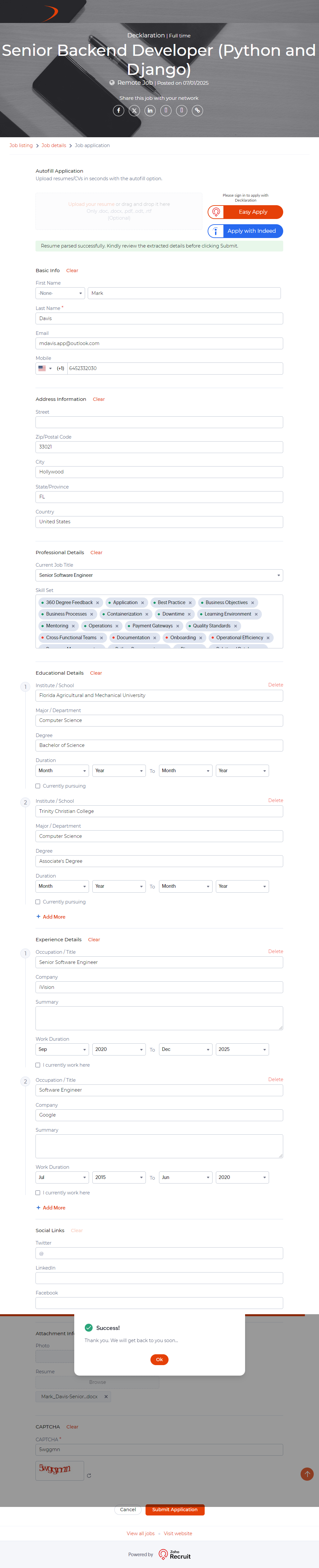Click the copy link share icon
319x1568 pixels.
point(197,110)
